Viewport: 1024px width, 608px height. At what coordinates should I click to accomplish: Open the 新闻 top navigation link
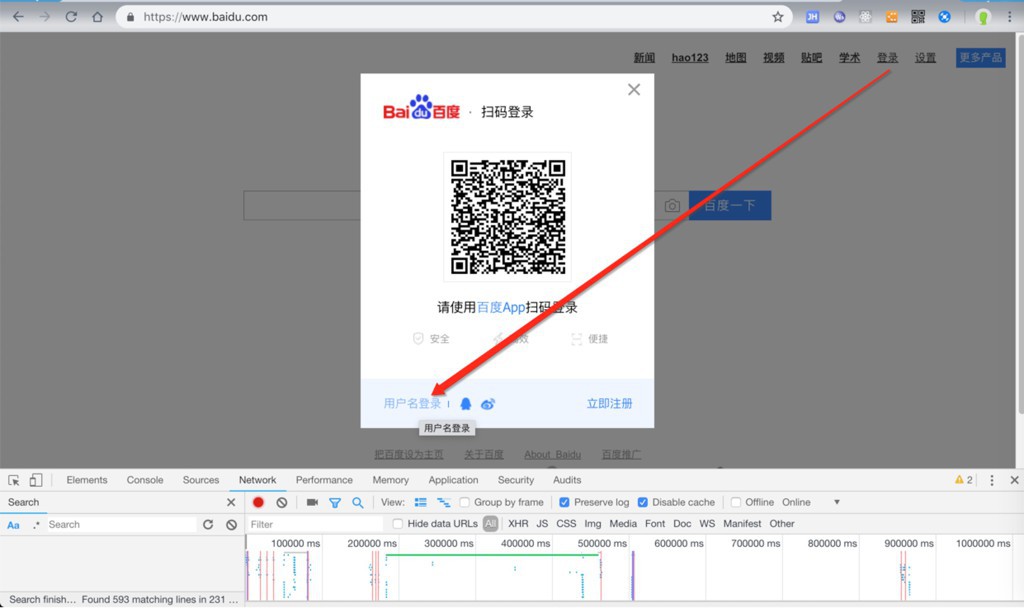pos(644,57)
